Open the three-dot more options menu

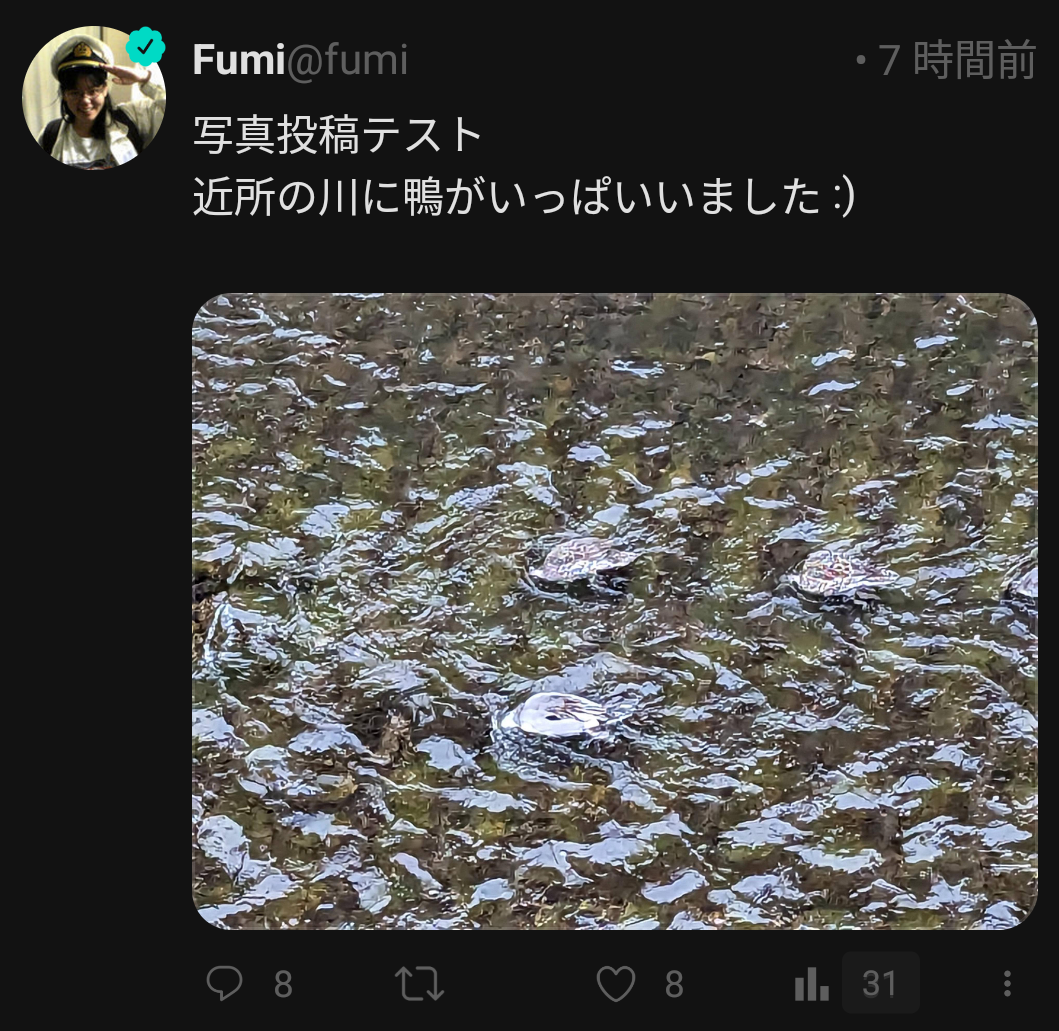click(1007, 984)
